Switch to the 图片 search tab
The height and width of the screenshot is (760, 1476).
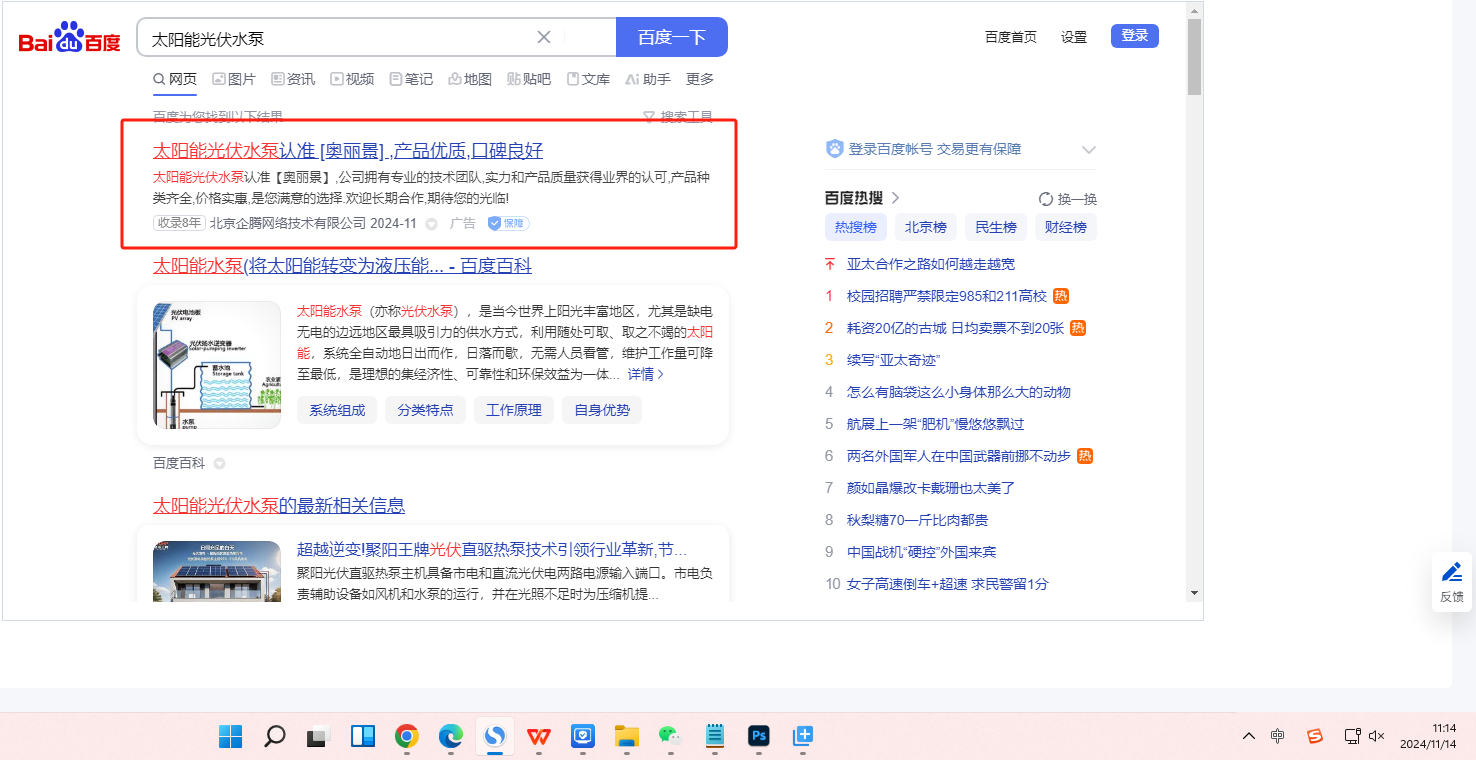click(x=234, y=79)
